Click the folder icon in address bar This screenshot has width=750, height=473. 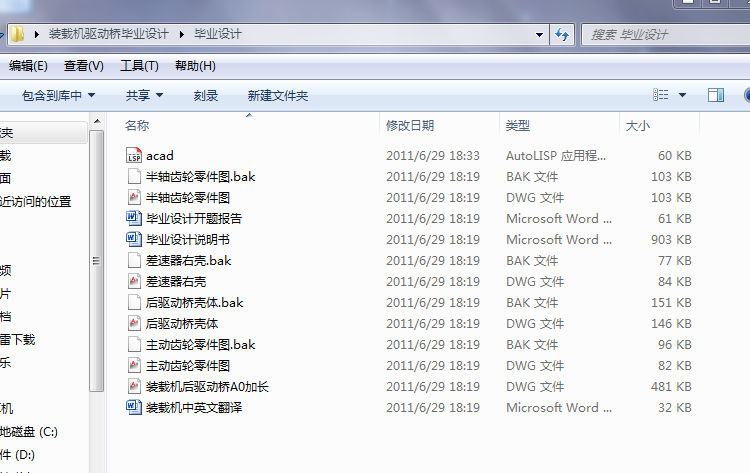[x=18, y=34]
